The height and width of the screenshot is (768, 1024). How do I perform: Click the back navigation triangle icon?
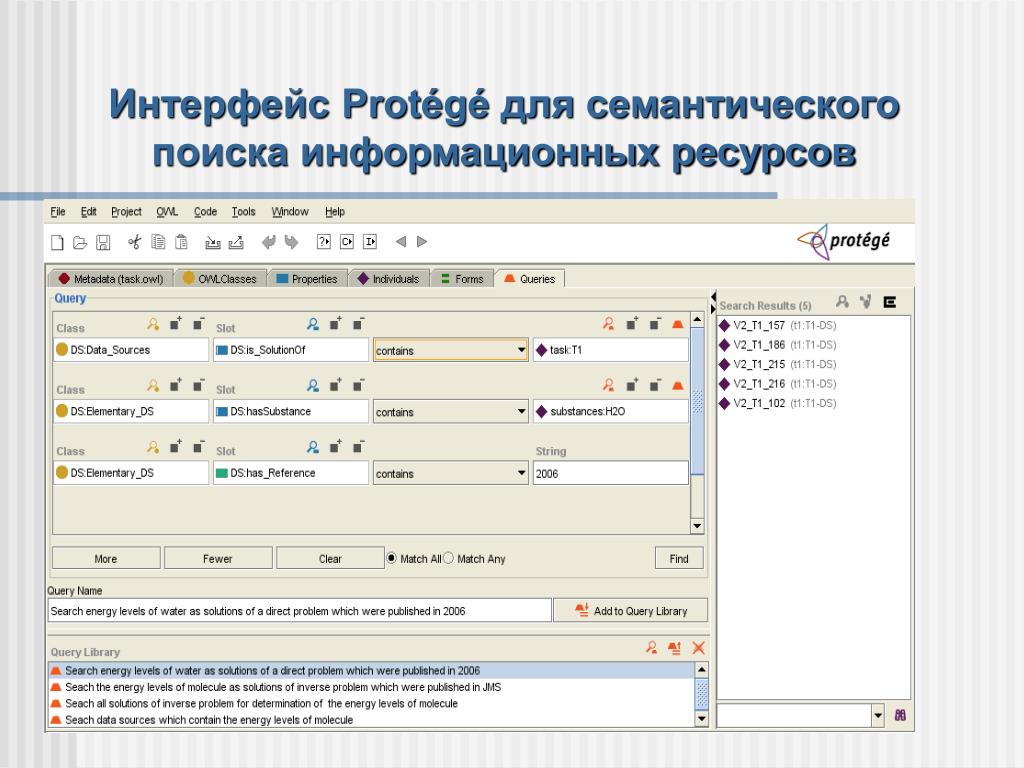pos(401,242)
